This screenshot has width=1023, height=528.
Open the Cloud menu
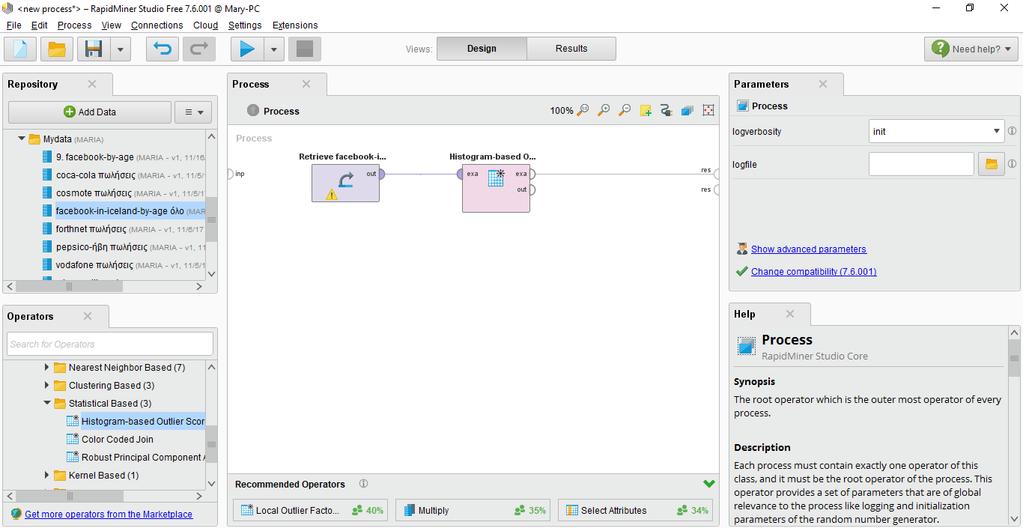(206, 25)
